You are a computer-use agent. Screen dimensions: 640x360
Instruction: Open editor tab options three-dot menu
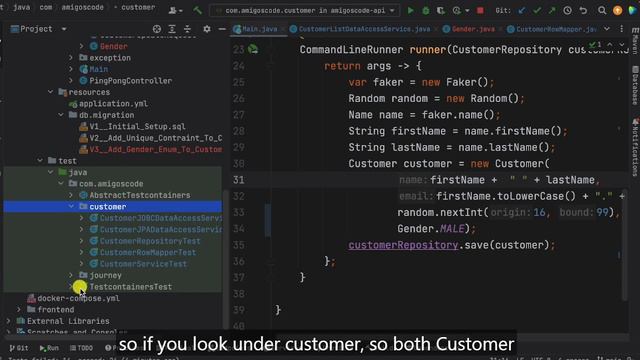pyautogui.click(x=622, y=29)
